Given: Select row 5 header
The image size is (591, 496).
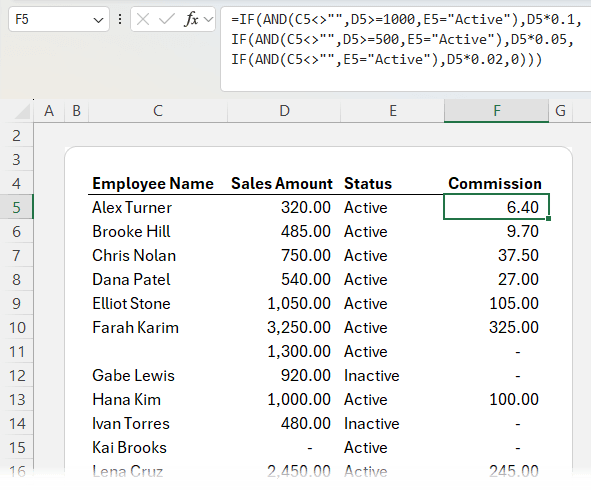Looking at the screenshot, I should tap(17, 207).
